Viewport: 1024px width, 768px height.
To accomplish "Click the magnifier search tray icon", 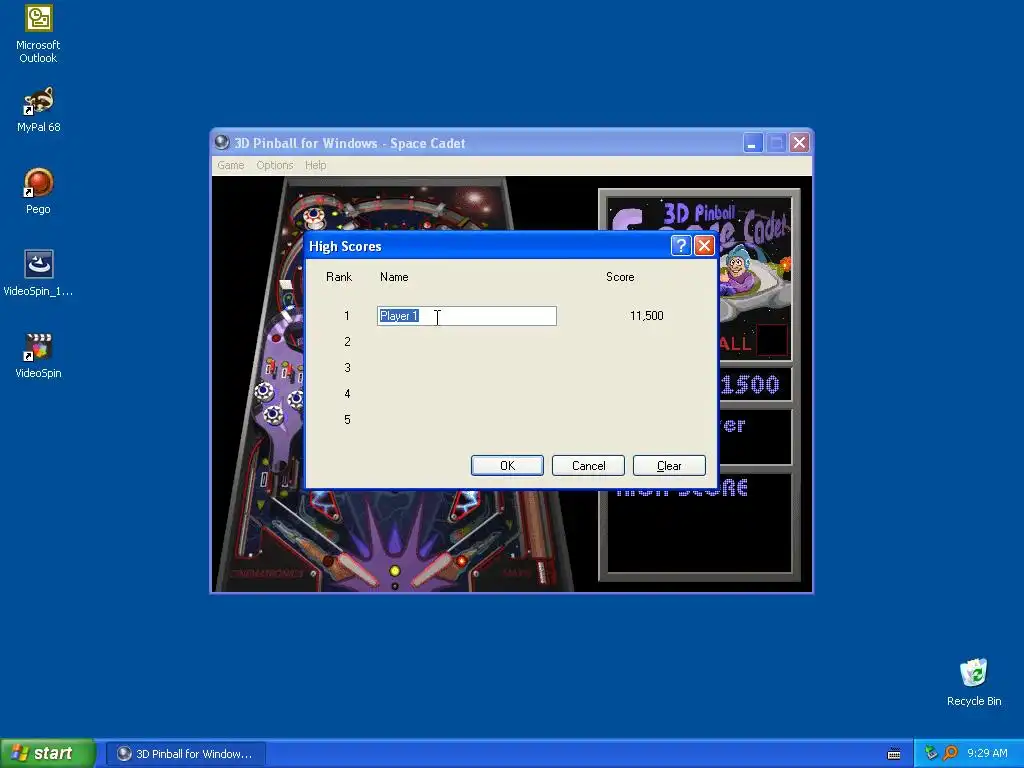I will (x=950, y=753).
